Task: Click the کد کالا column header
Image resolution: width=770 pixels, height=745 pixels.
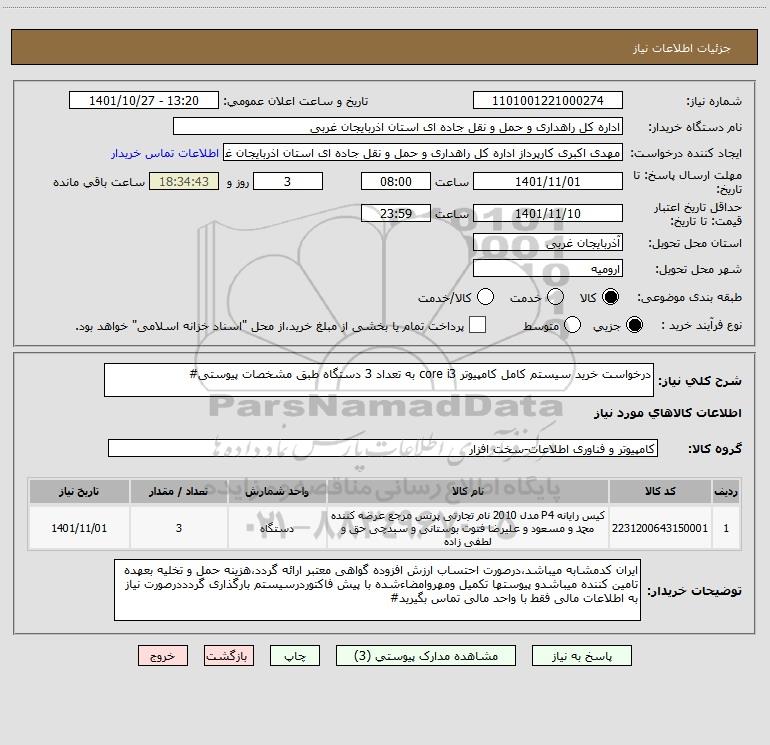Action: point(660,491)
